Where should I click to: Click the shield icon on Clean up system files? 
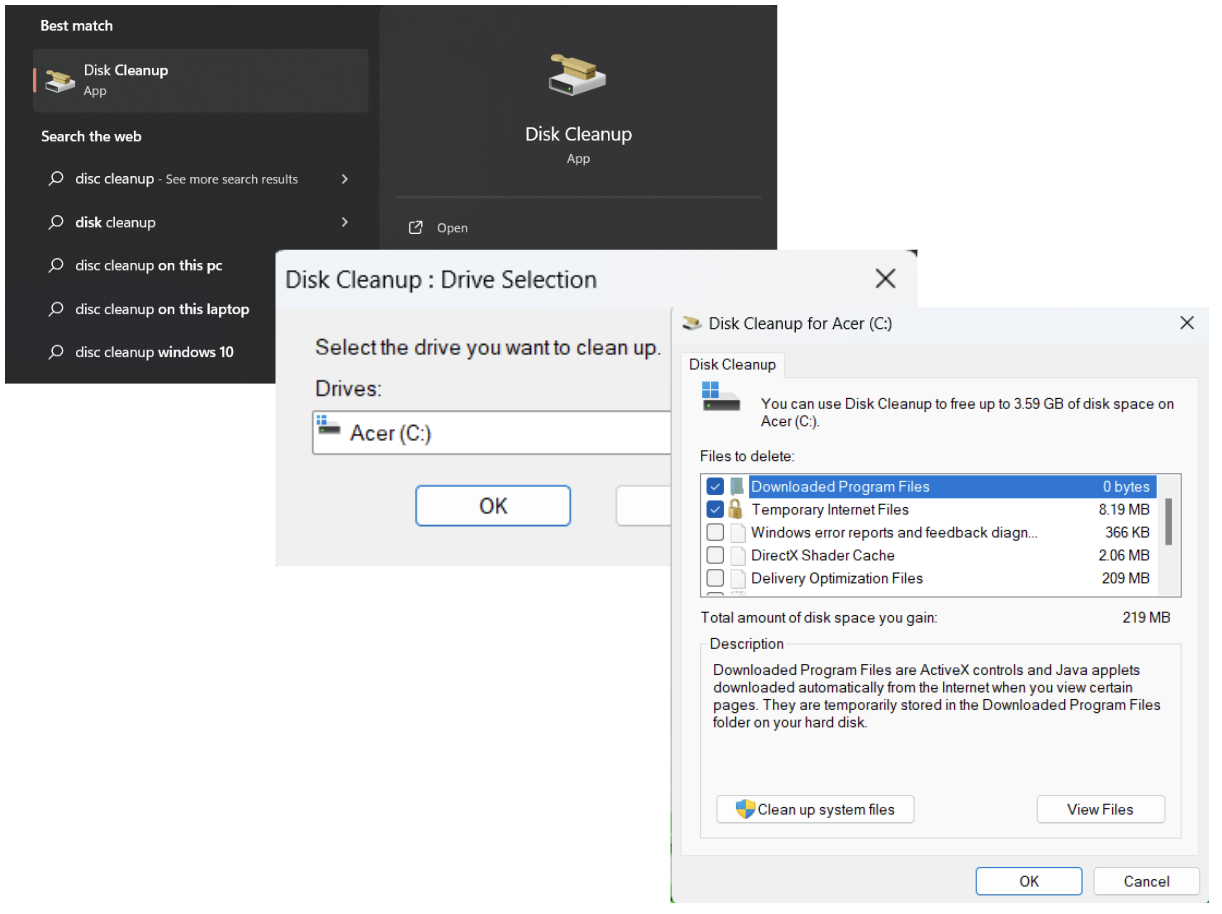pyautogui.click(x=745, y=809)
